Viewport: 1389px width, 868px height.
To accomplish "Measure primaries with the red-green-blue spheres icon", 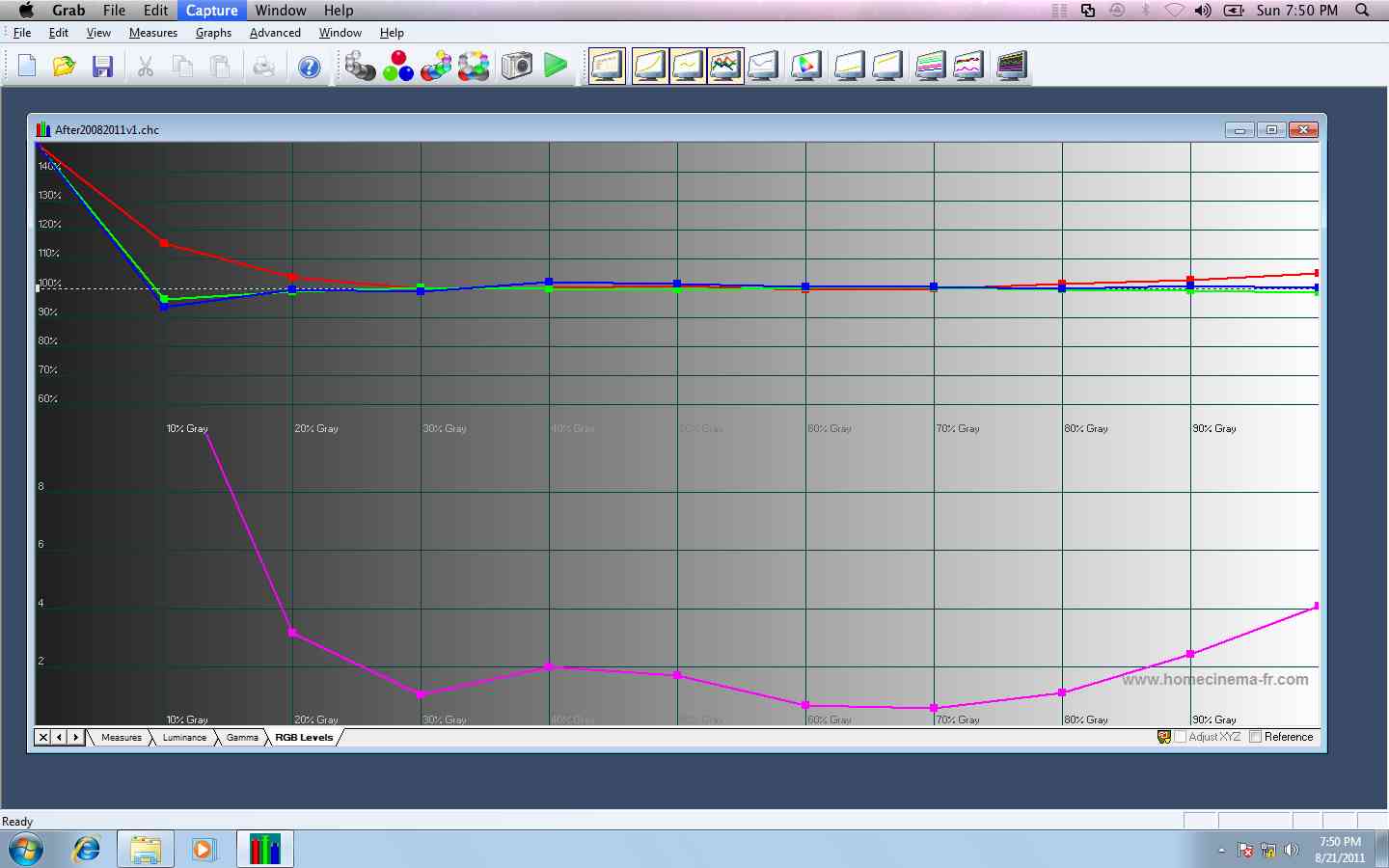I will [x=398, y=66].
